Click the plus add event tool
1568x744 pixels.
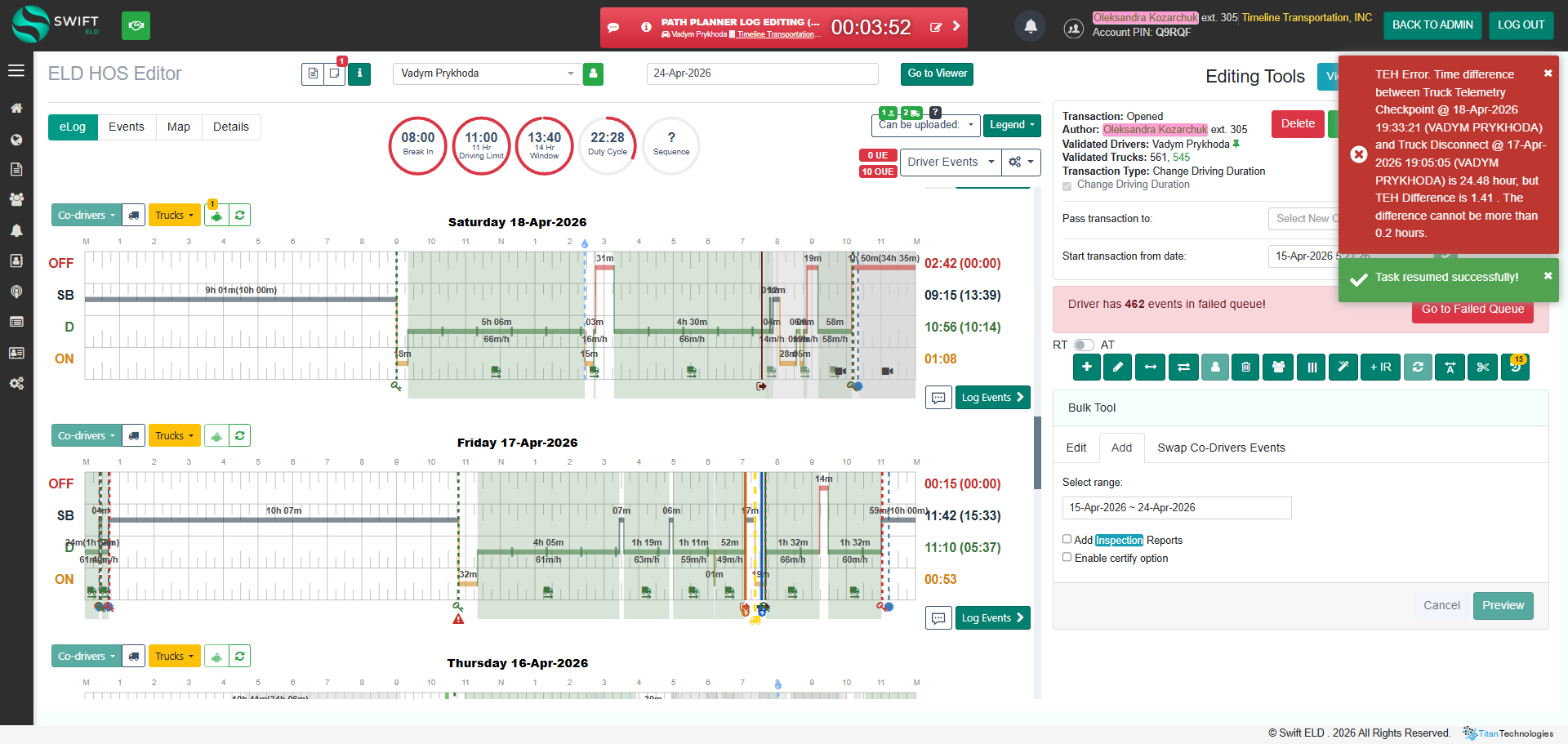(1086, 368)
